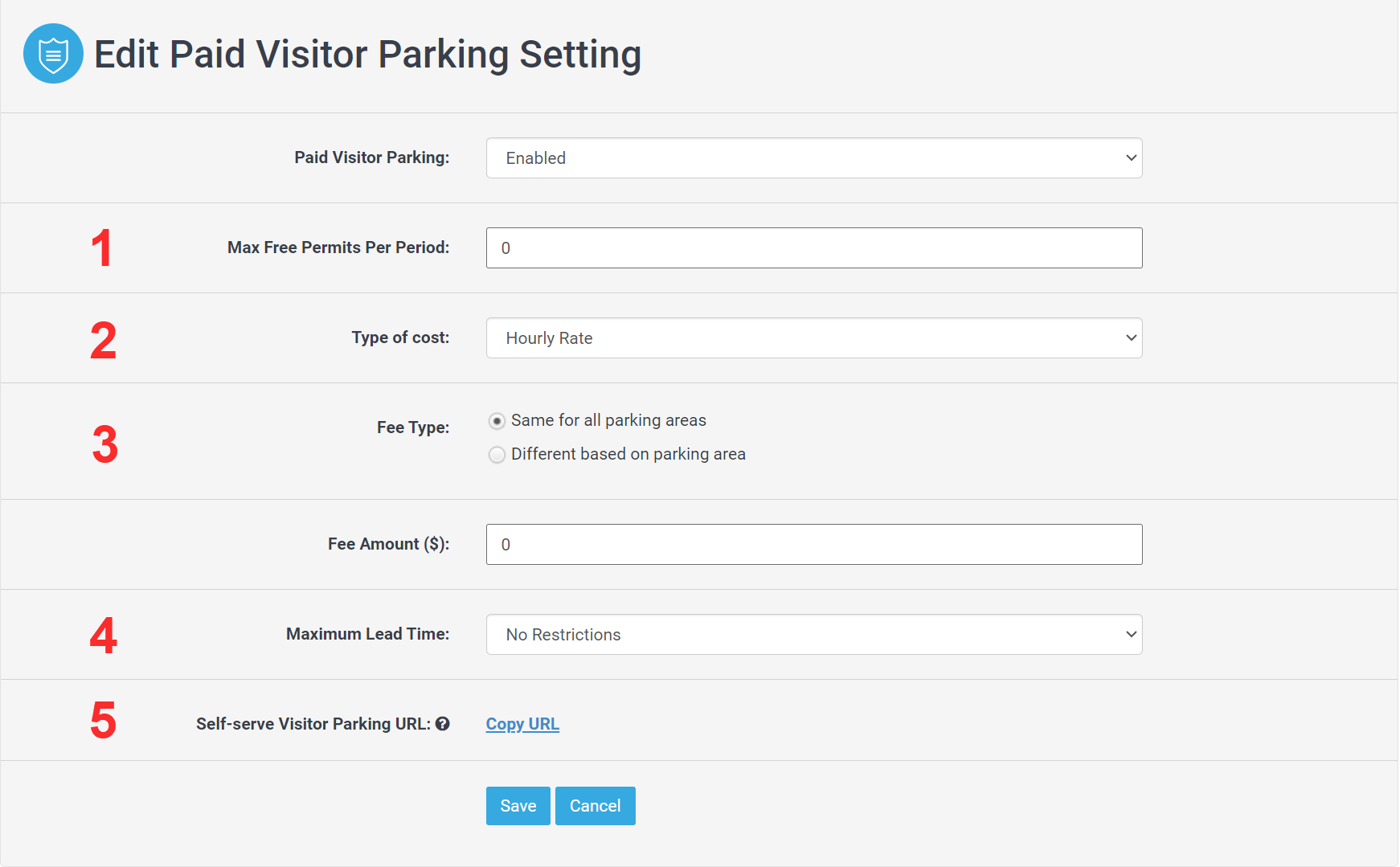Screen dimensions: 1400x867
Task: Click the red number 3 marker
Action: tap(104, 444)
